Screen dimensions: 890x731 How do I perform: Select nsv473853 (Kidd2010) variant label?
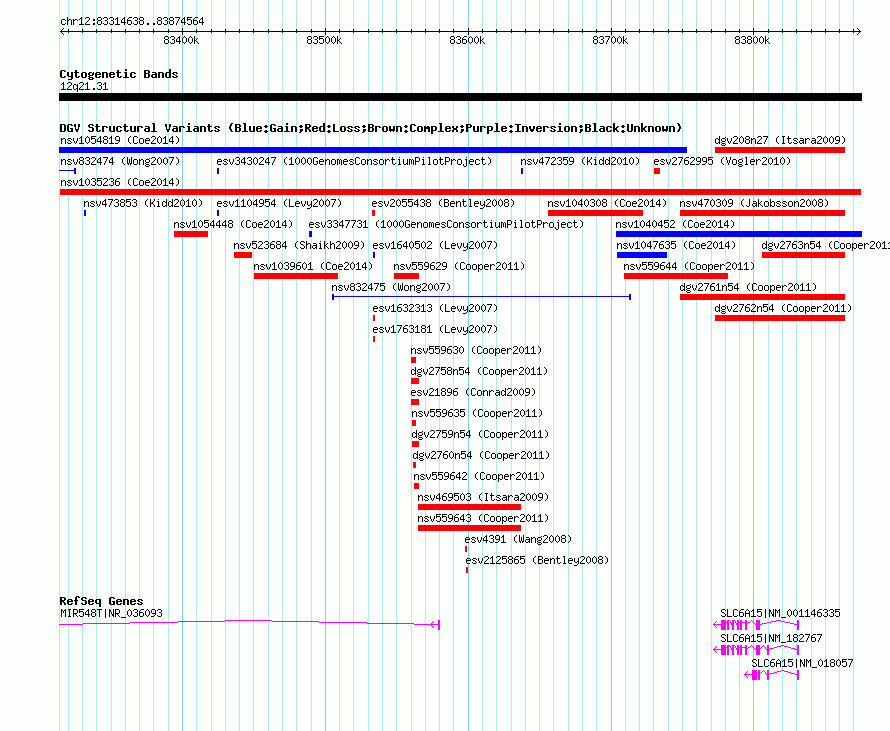click(143, 203)
